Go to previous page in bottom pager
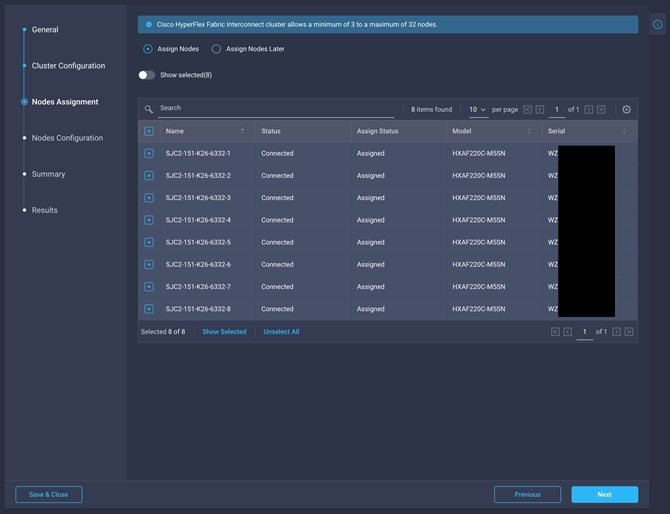This screenshot has height=514, width=670. tap(567, 332)
